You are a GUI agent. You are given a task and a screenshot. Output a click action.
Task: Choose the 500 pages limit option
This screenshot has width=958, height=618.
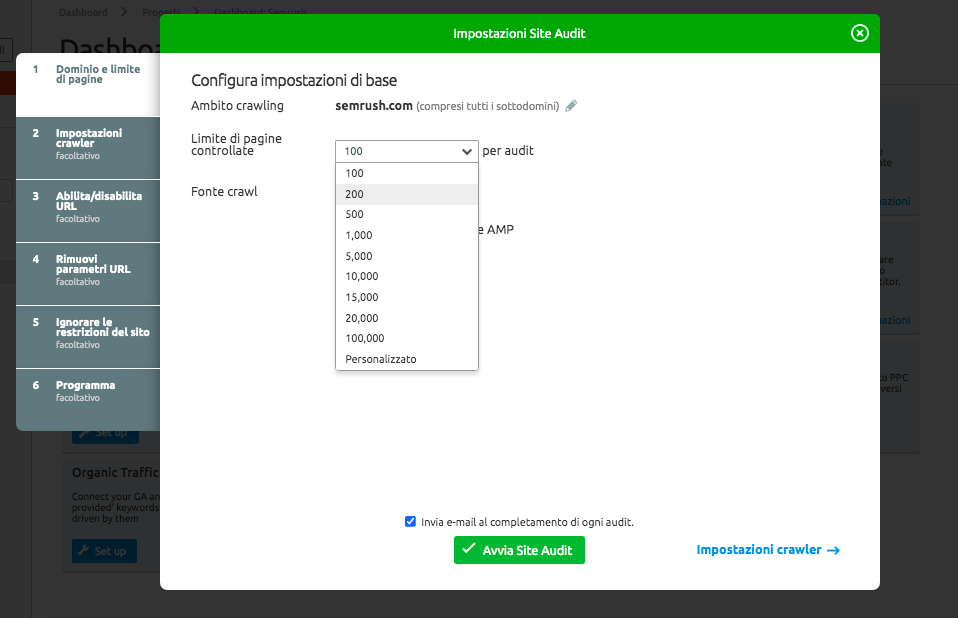[407, 214]
